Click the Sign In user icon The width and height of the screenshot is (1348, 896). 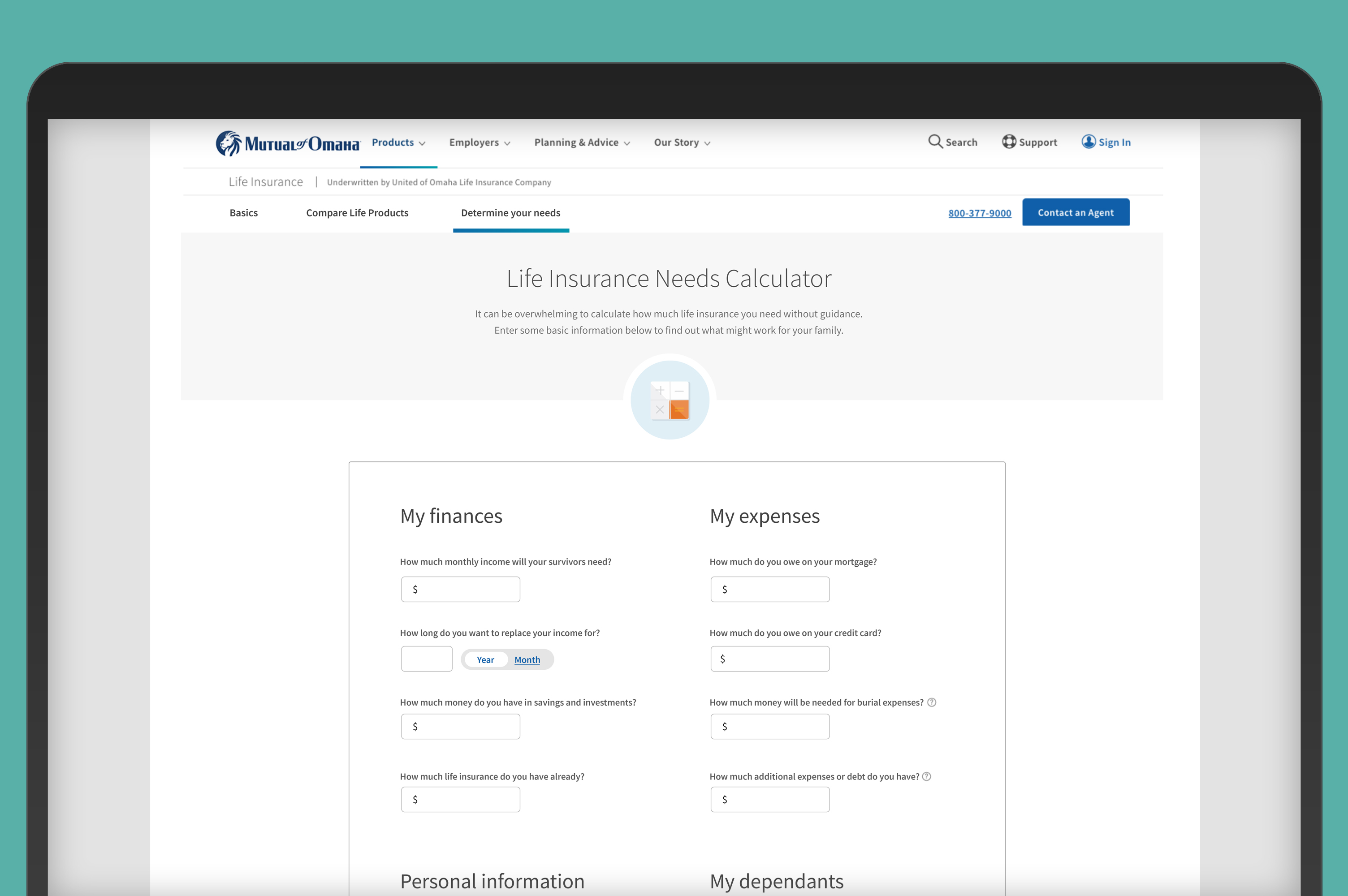tap(1089, 141)
